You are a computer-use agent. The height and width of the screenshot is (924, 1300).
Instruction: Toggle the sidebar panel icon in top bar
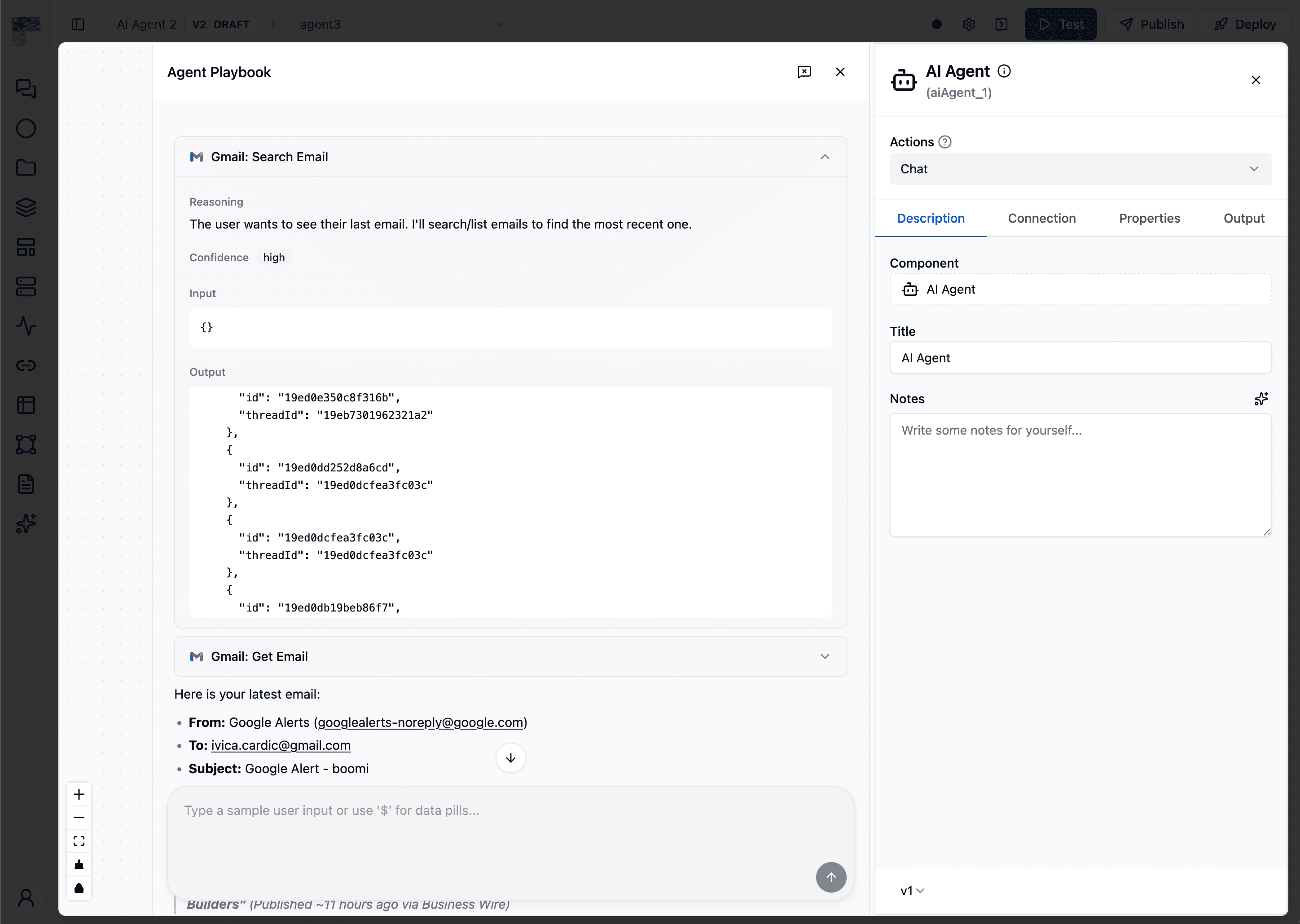(x=79, y=24)
